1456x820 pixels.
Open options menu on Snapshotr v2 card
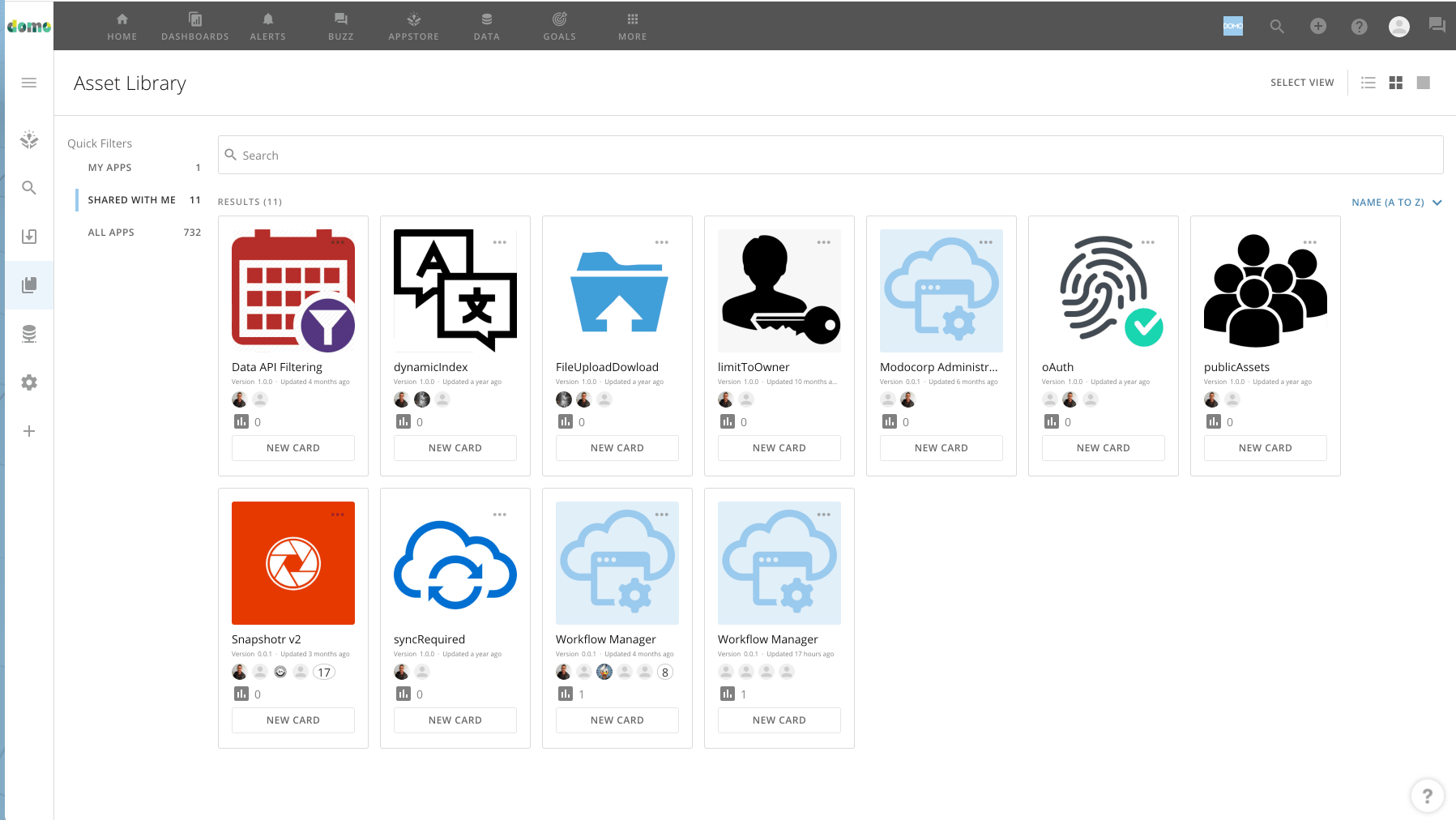[338, 515]
